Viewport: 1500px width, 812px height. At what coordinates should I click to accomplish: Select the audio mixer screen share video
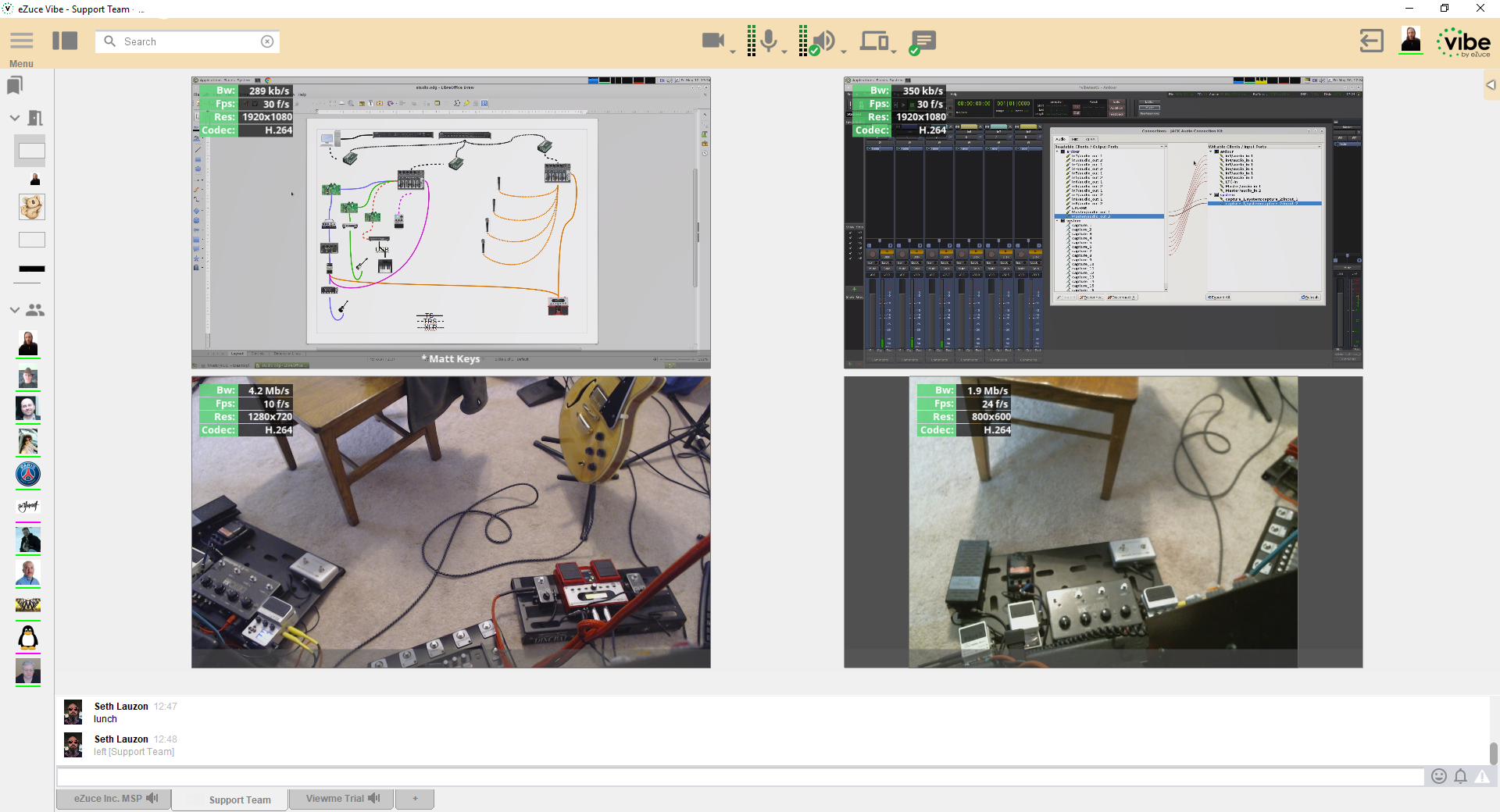pos(1103,223)
